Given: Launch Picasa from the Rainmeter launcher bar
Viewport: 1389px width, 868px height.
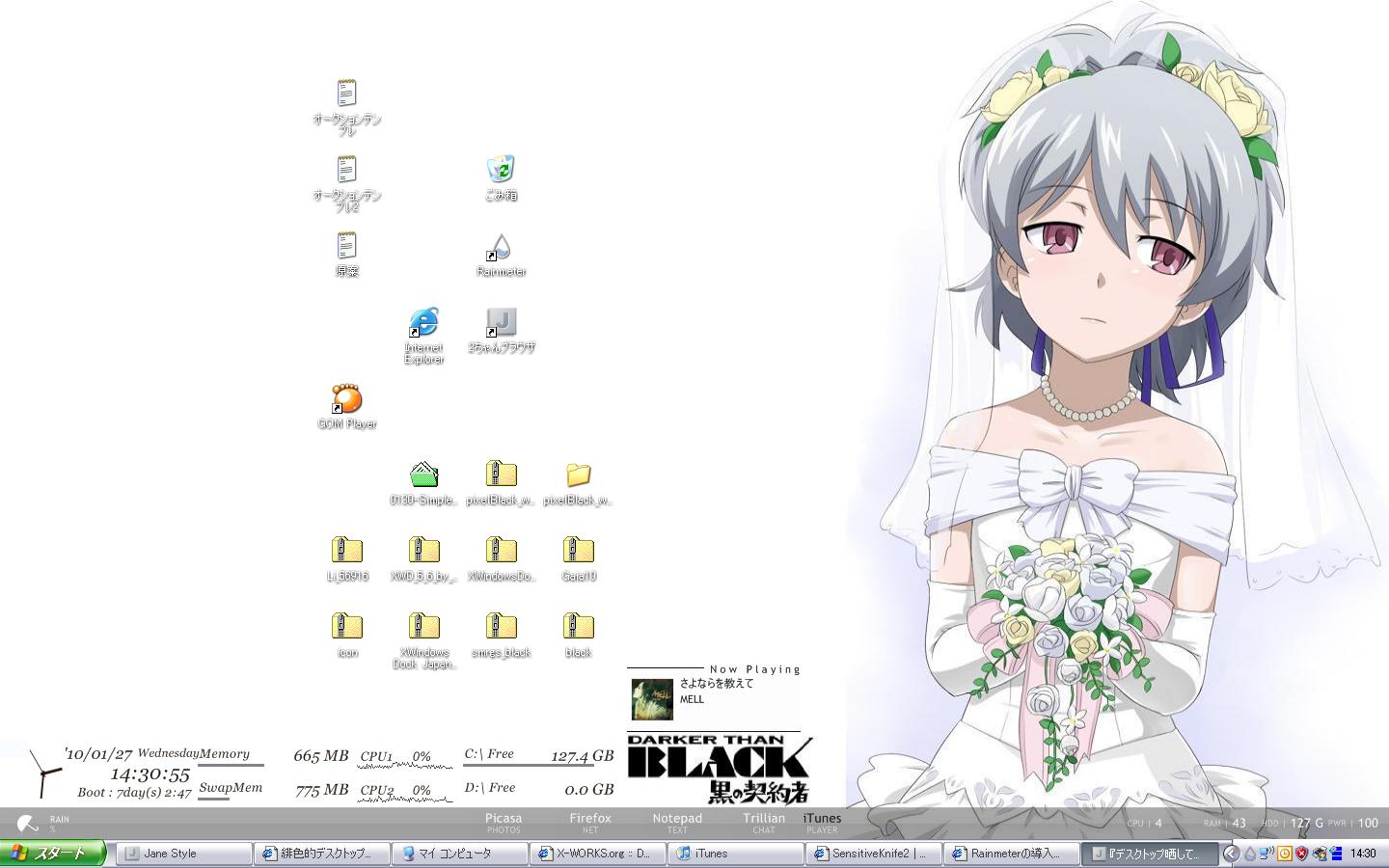Looking at the screenshot, I should click(504, 822).
